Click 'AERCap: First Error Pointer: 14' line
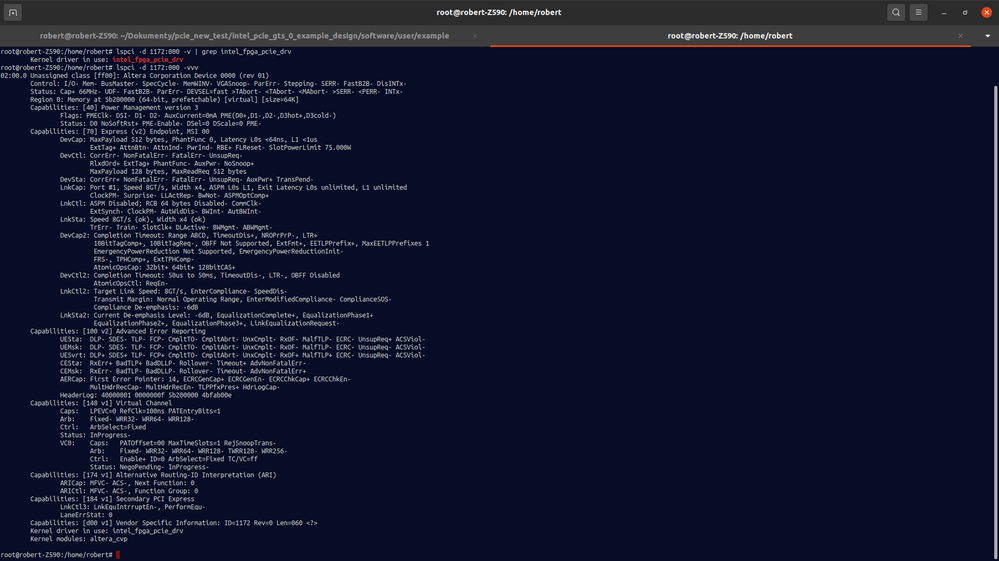The width and height of the screenshot is (999, 561). (205, 379)
